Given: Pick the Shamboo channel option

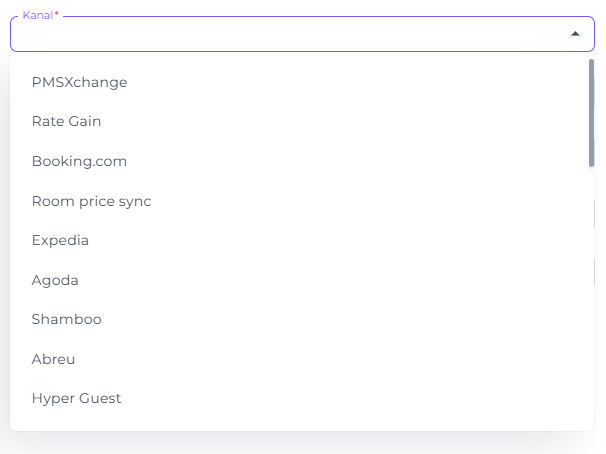Looking at the screenshot, I should (302, 319).
